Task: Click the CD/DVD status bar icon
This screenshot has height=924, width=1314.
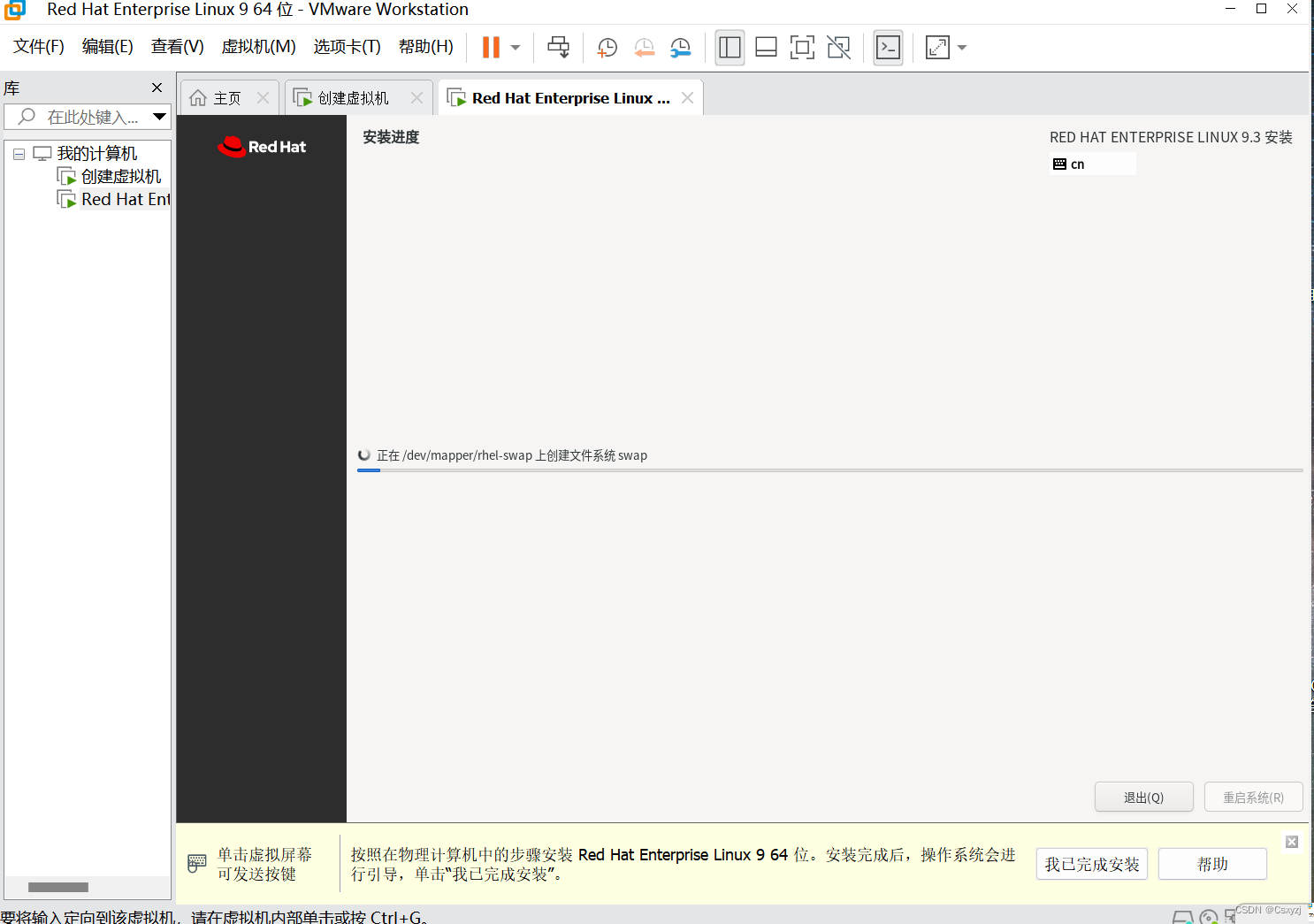Action: coord(1208,917)
